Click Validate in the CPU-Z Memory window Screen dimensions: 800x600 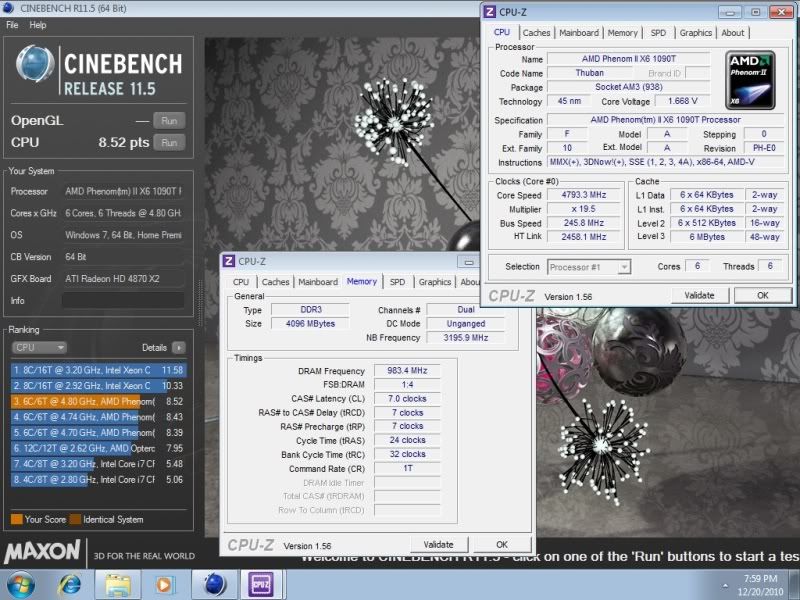(438, 544)
